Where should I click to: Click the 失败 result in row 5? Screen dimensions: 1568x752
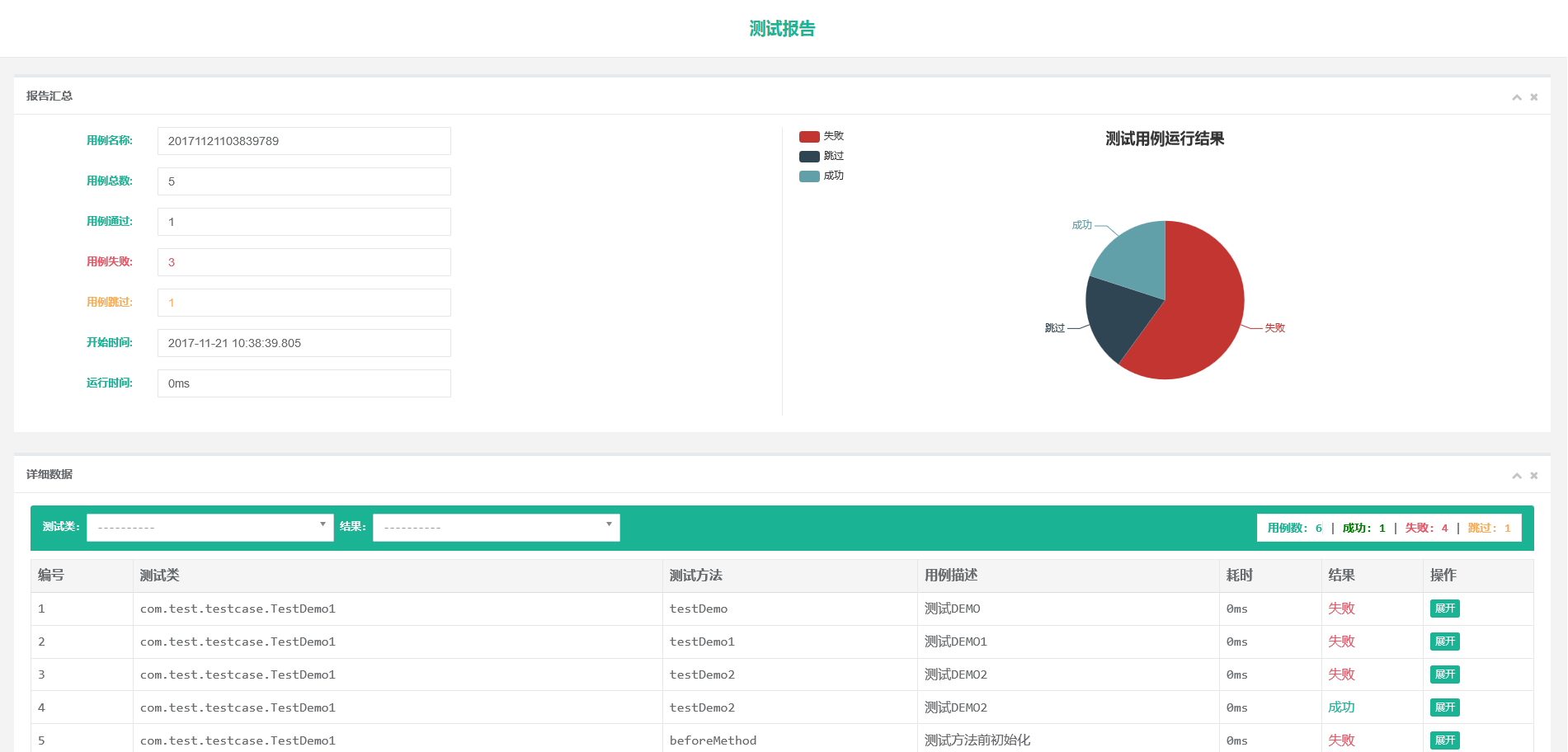tap(1342, 740)
